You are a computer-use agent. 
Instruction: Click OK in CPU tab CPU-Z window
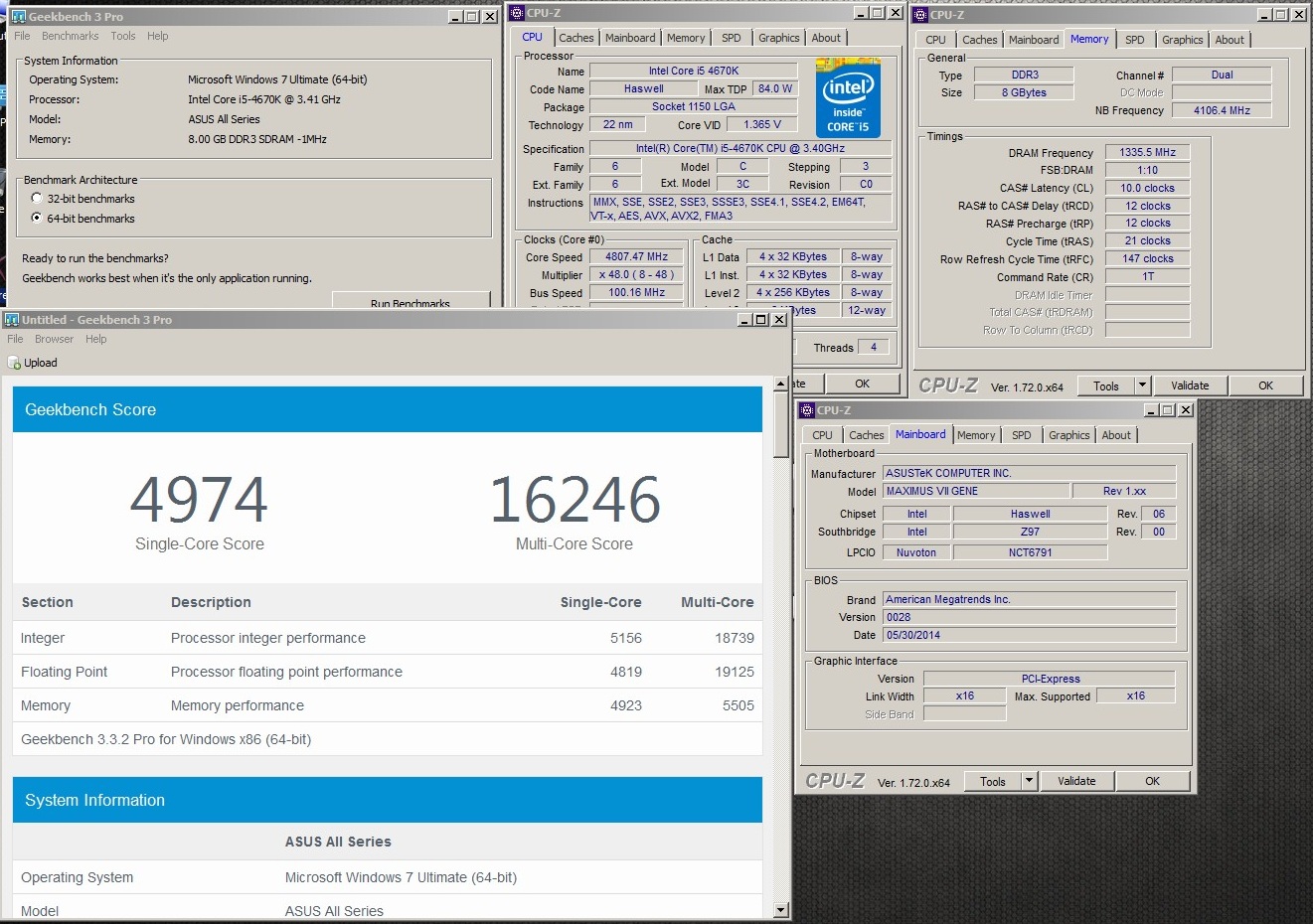(x=862, y=384)
